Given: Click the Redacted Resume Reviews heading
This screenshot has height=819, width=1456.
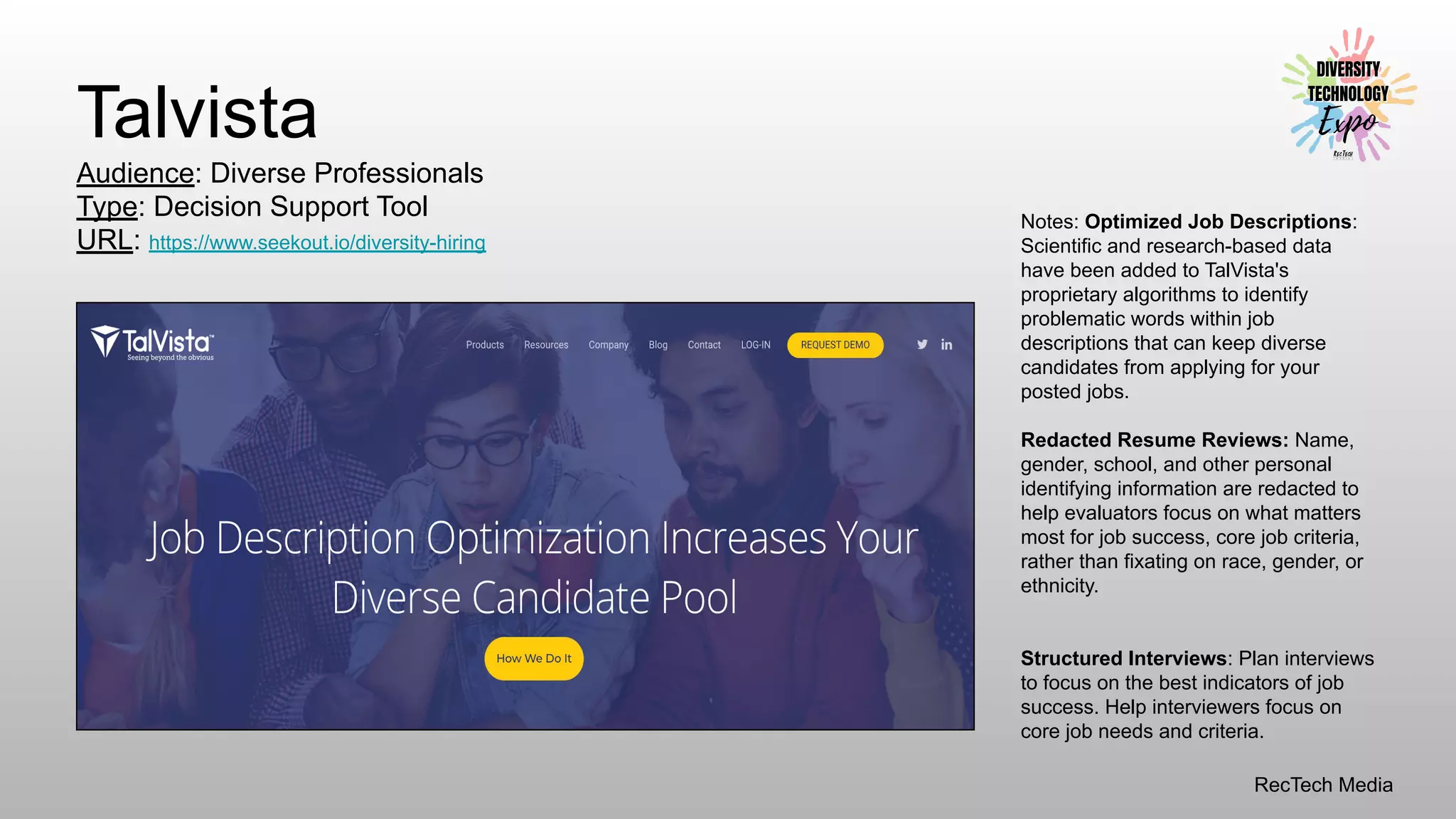Looking at the screenshot, I should (x=1155, y=440).
